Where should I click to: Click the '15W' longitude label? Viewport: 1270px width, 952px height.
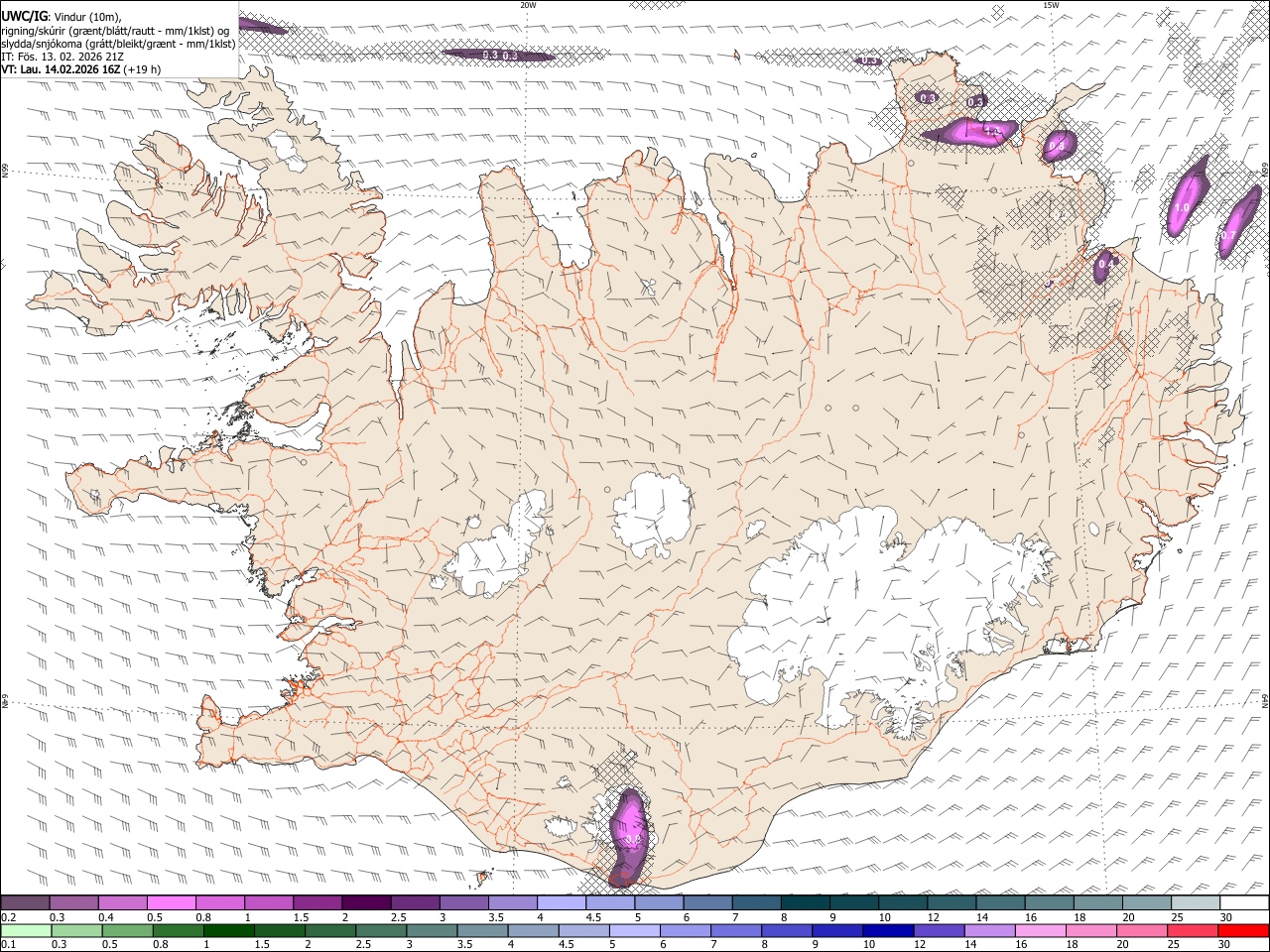pos(1051,5)
